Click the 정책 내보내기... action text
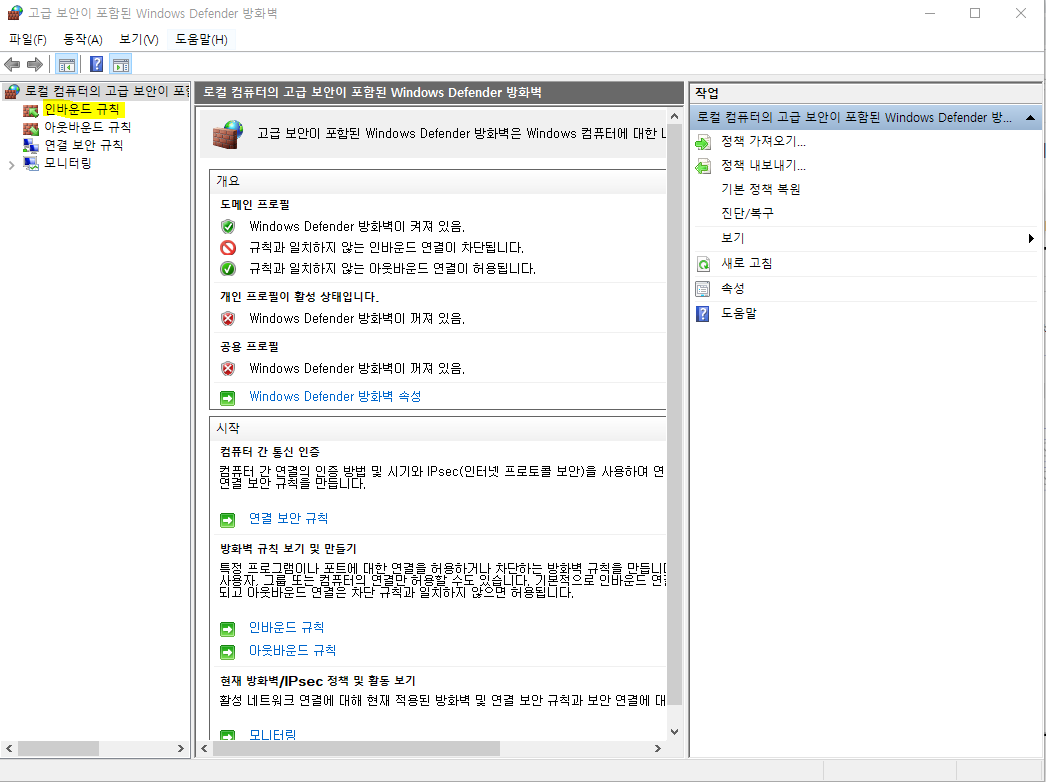The height and width of the screenshot is (782, 1046). (x=763, y=165)
